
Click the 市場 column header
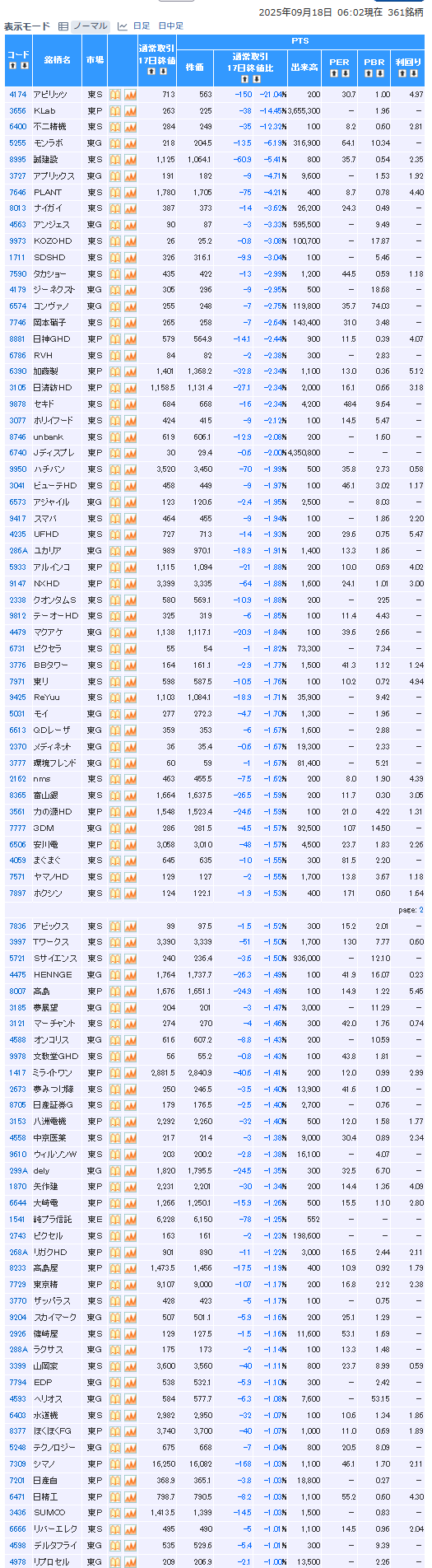[95, 60]
